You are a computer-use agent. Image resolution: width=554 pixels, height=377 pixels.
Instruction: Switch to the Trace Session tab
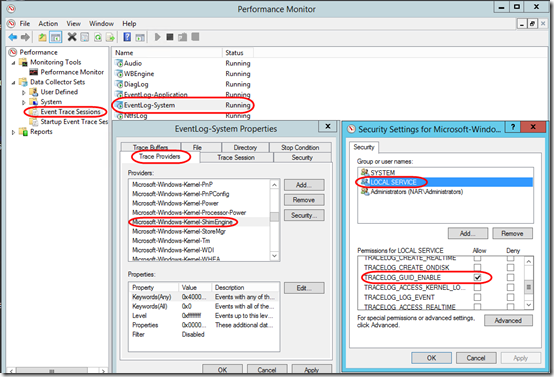click(236, 157)
